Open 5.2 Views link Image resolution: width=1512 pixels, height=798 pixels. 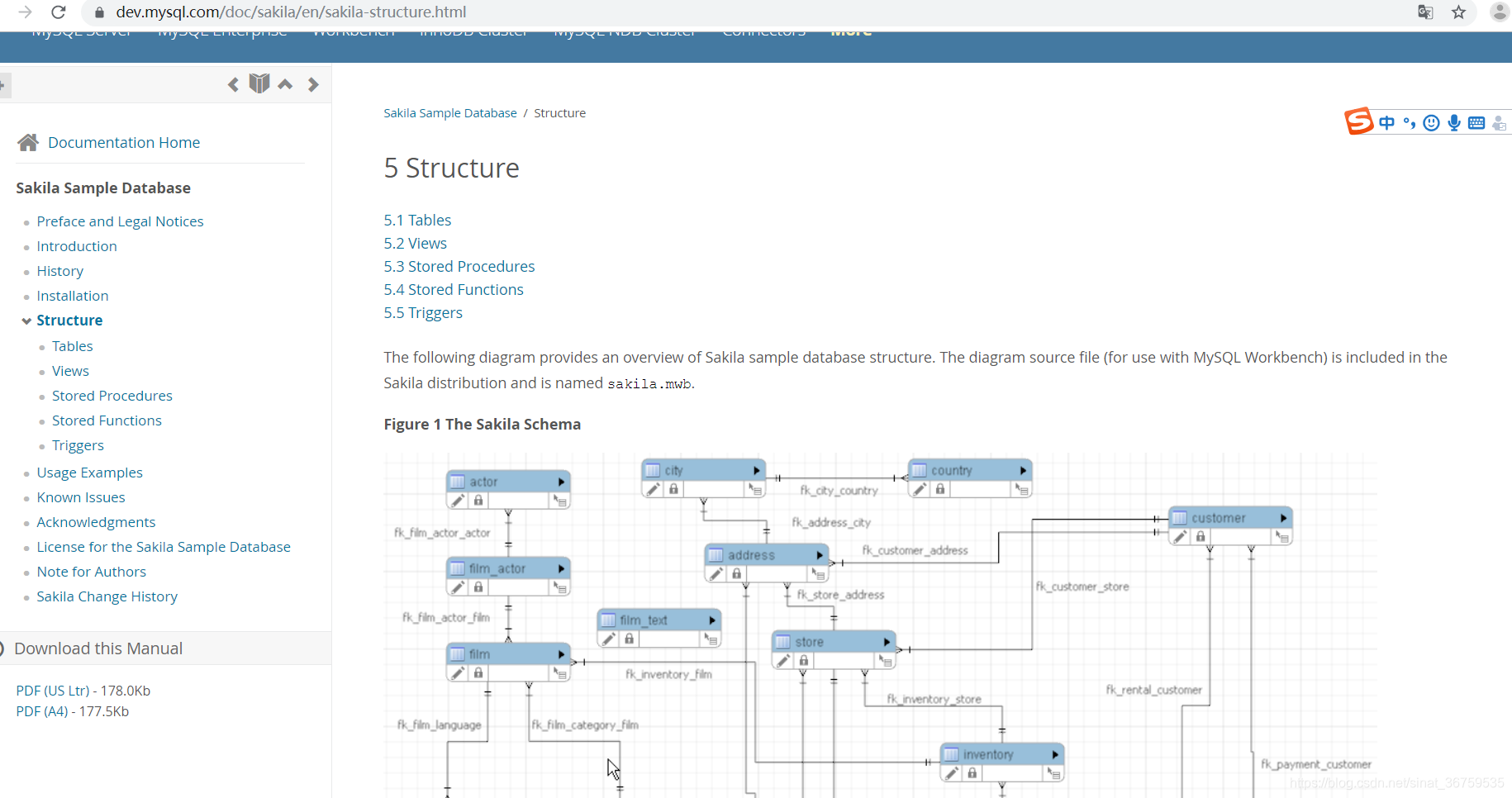click(x=415, y=244)
